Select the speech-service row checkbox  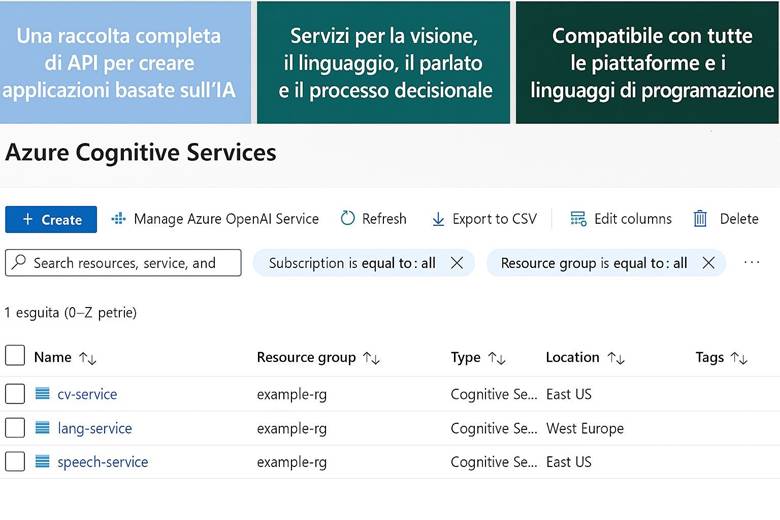click(x=15, y=462)
